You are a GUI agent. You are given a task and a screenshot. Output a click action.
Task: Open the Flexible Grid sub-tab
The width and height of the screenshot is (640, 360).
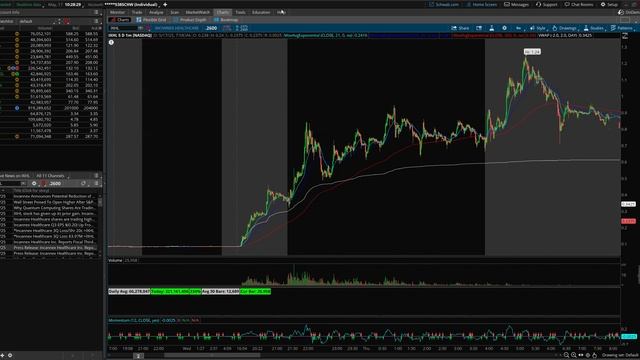tap(151, 20)
